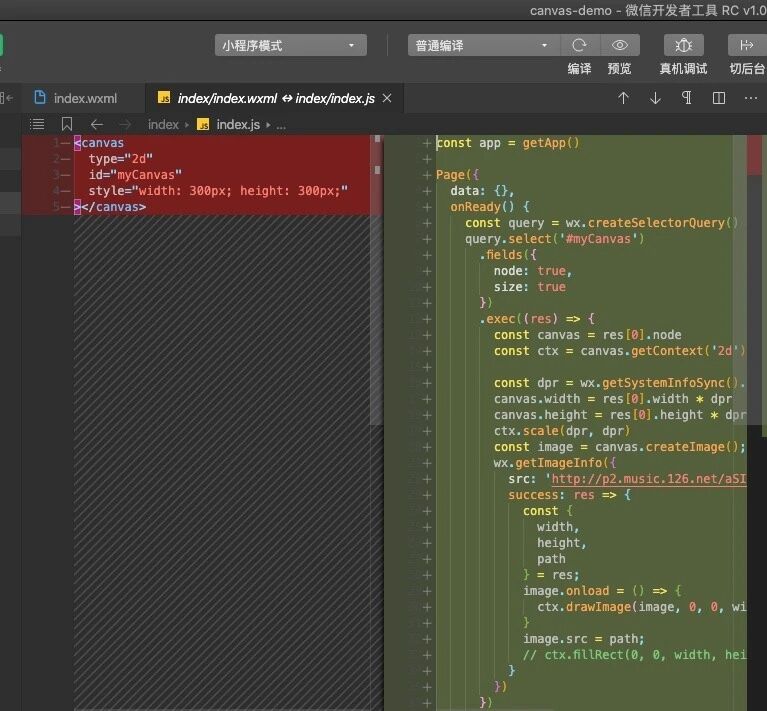Click the 编译 label
Screen dimensions: 767x711
[579, 68]
